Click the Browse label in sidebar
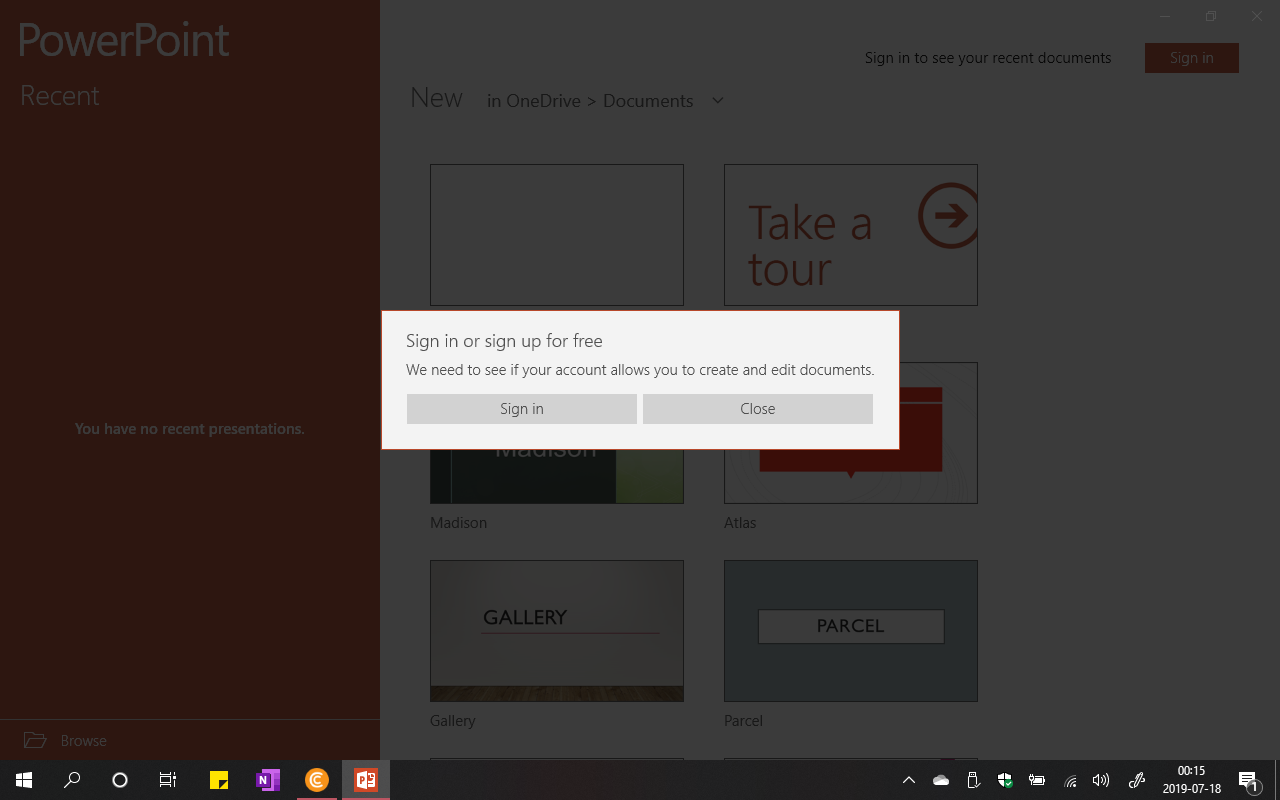Viewport: 1280px width, 800px height. 83,741
